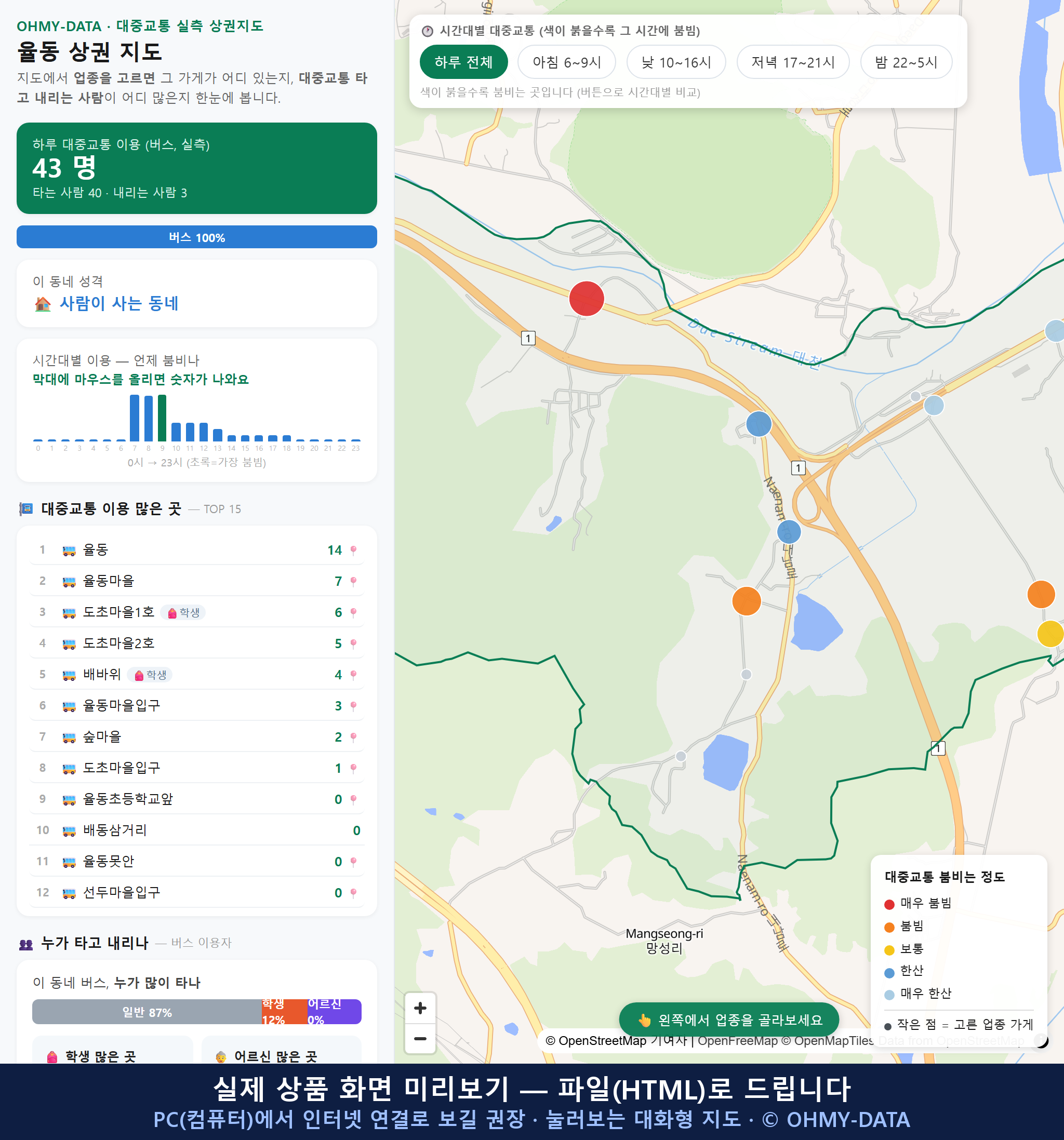Click the light-blue 매우 한산 legend swatch
The image size is (1064, 1140).
889,995
